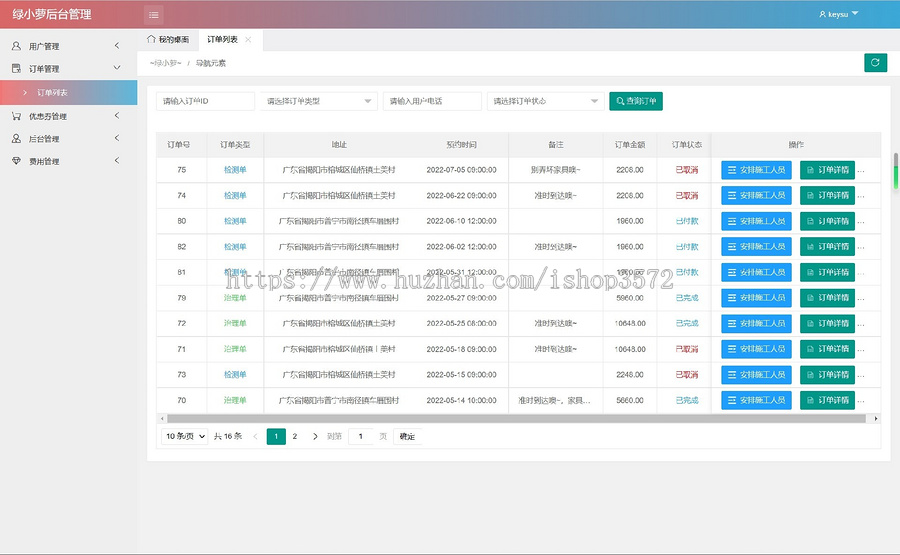Screen dimensions: 900x555
Task: View order details for order 75
Action: (827, 170)
